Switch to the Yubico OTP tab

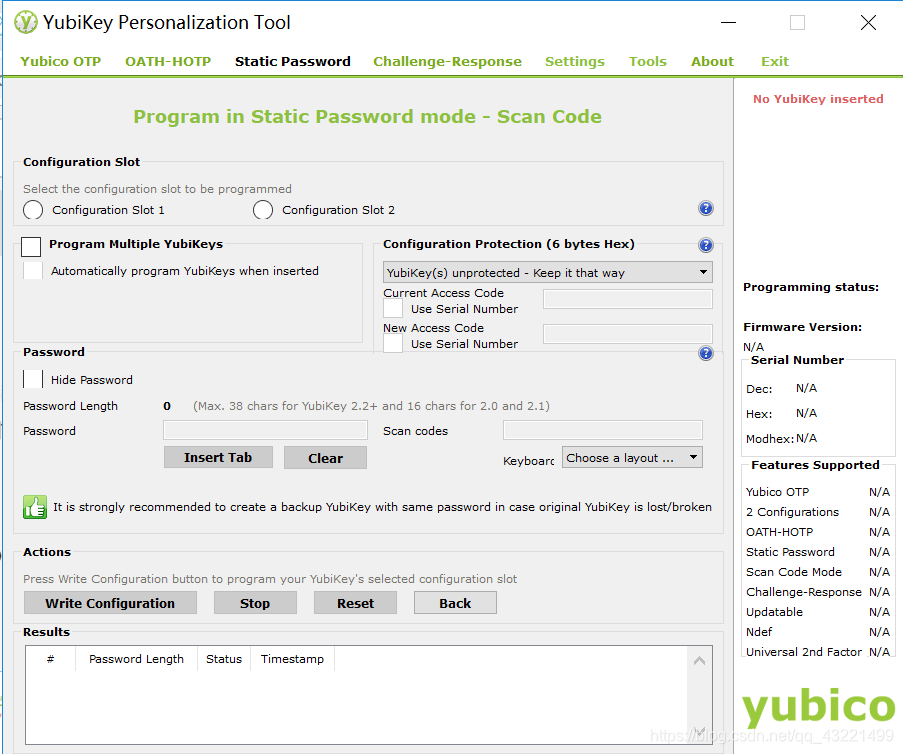60,62
